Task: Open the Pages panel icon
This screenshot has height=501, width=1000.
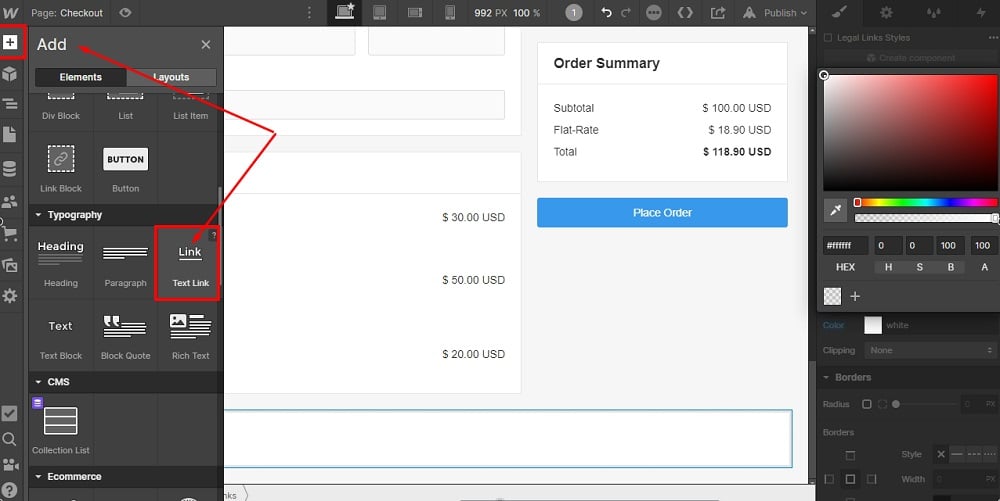Action: pos(10,134)
